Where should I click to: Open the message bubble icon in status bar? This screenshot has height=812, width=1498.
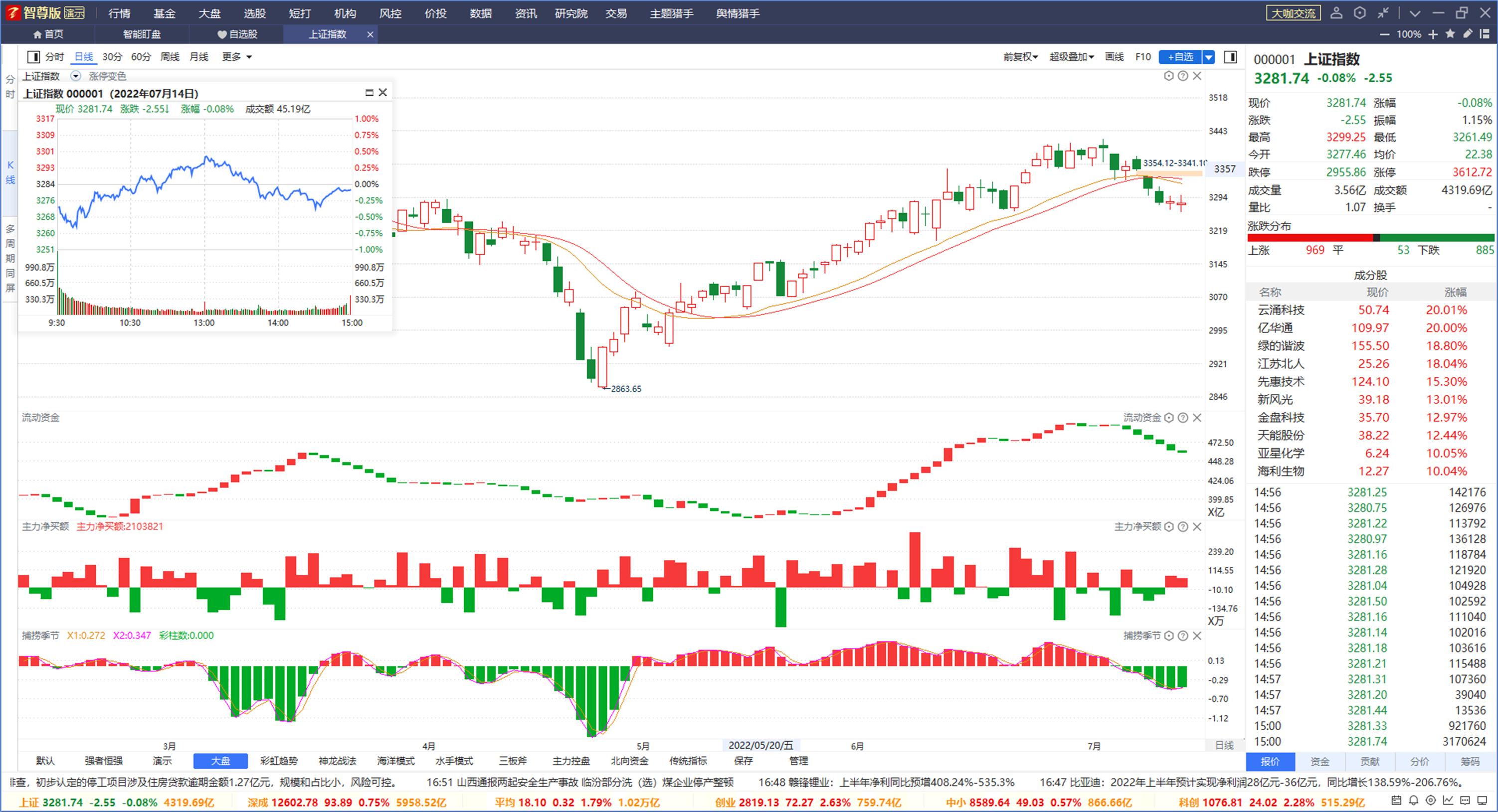[1466, 801]
